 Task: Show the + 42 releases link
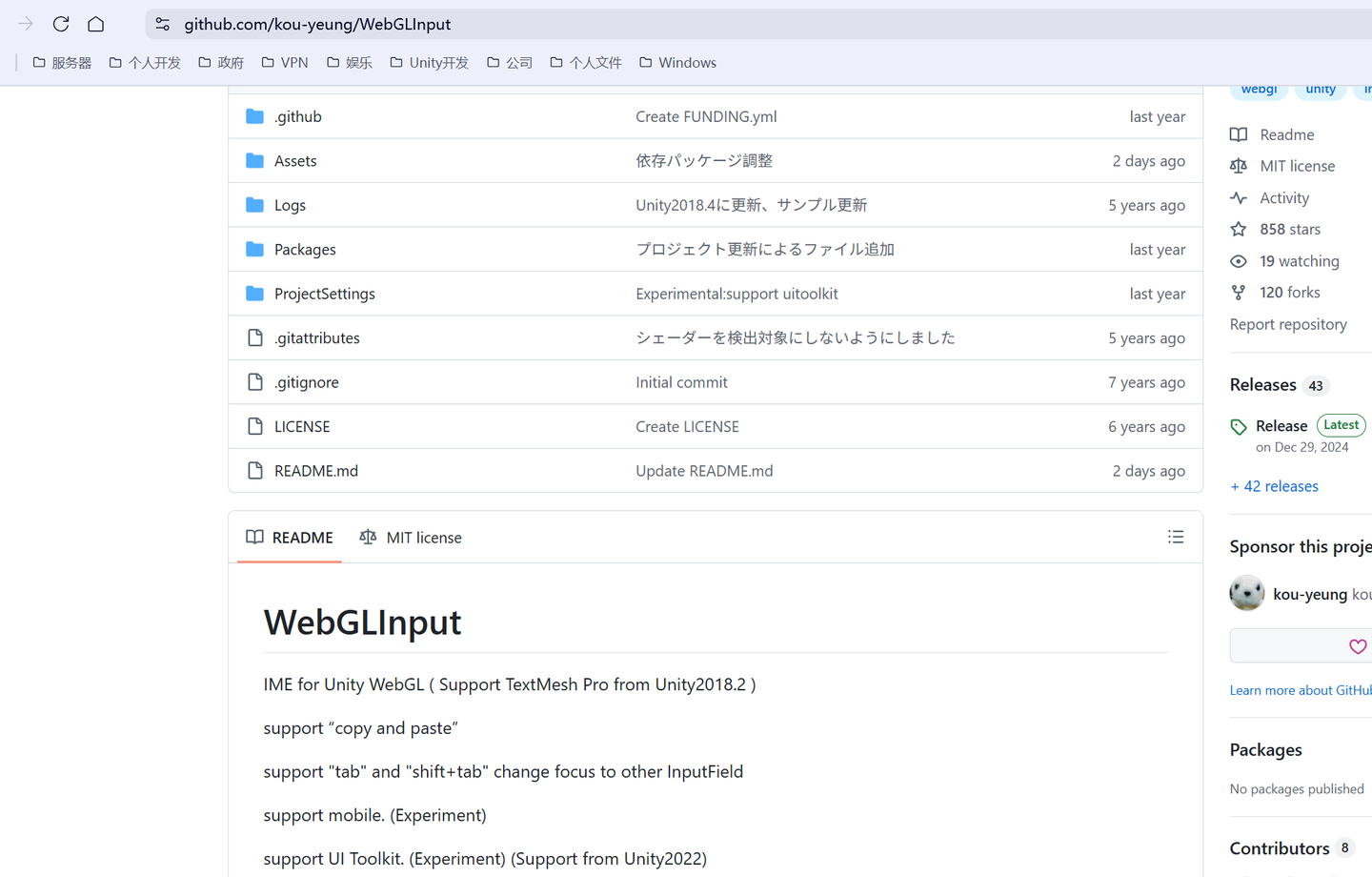(1275, 486)
